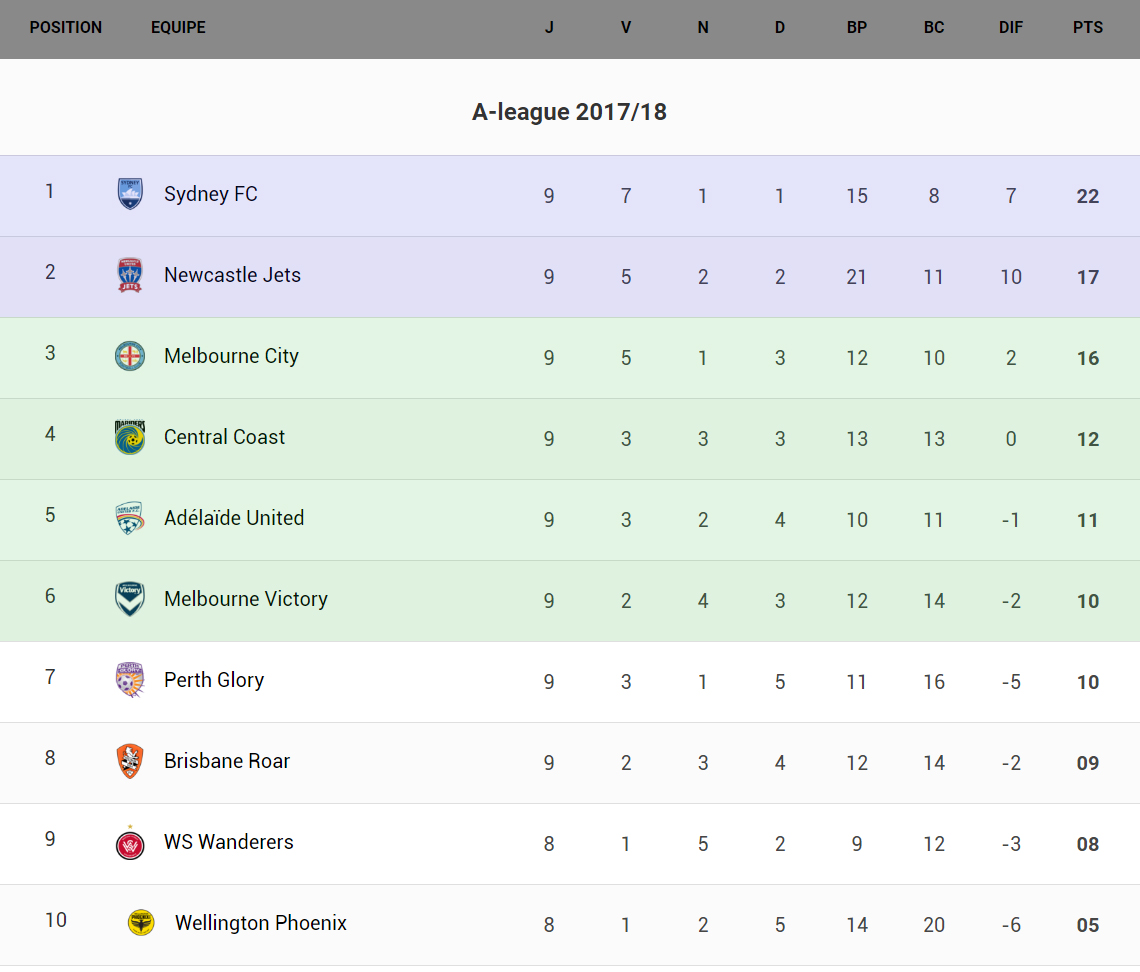This screenshot has width=1140, height=972.
Task: Select the DIF column header
Action: 1011,28
